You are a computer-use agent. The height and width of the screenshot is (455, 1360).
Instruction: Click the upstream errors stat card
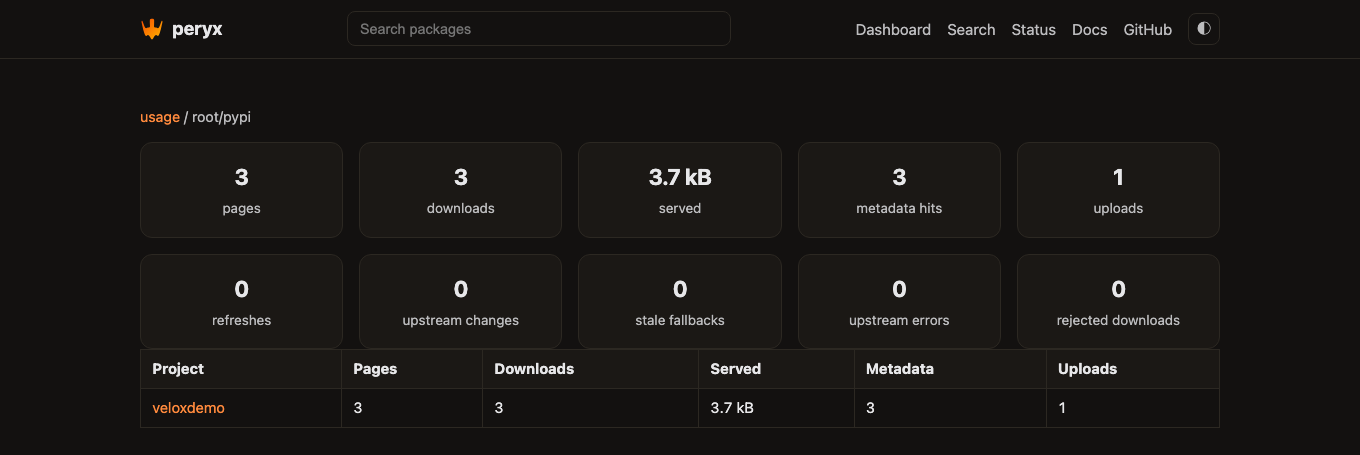point(899,302)
